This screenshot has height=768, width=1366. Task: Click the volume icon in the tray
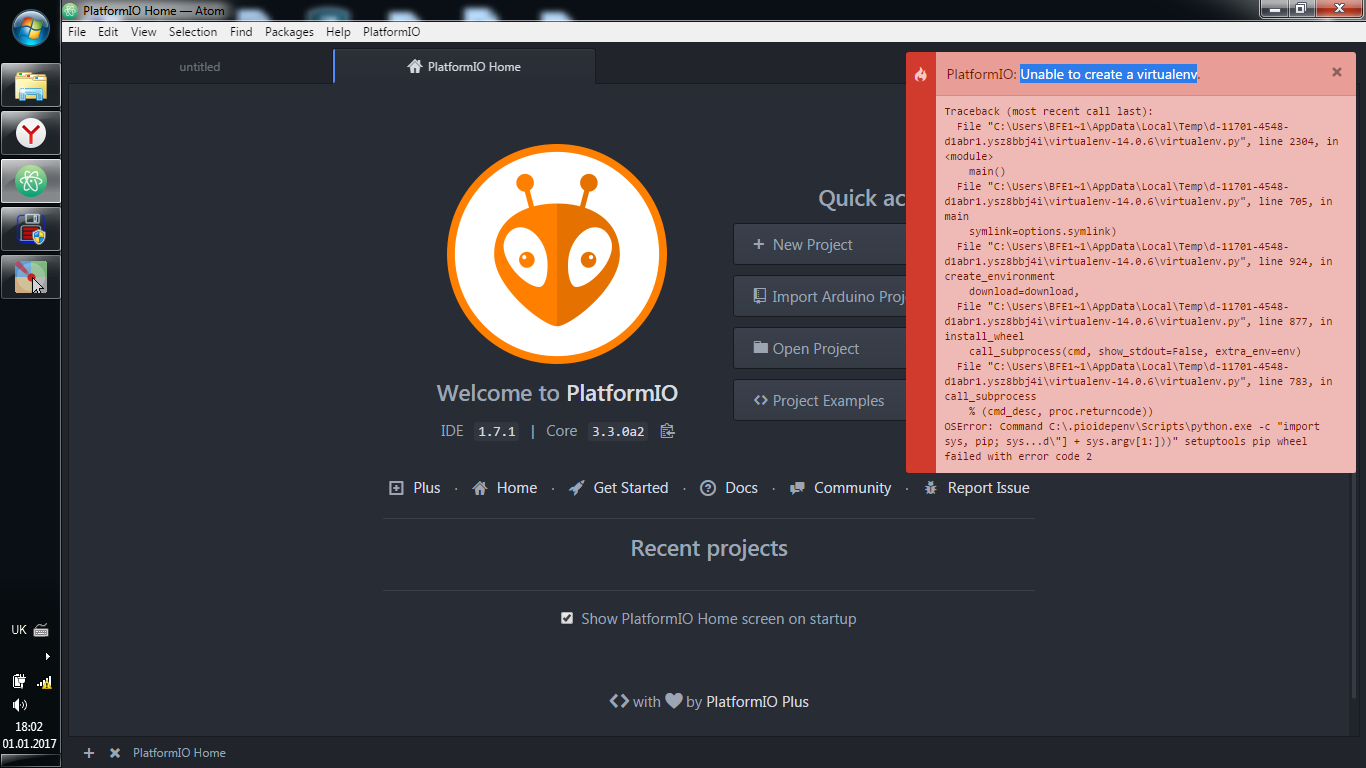(18, 705)
